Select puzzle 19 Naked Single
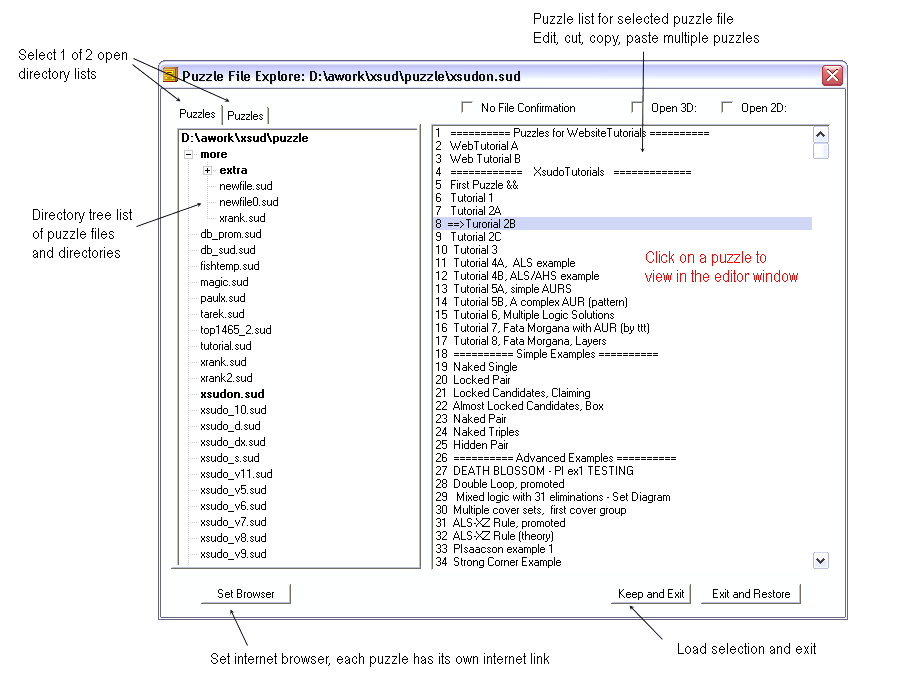This screenshot has width=900, height=675. tap(484, 367)
